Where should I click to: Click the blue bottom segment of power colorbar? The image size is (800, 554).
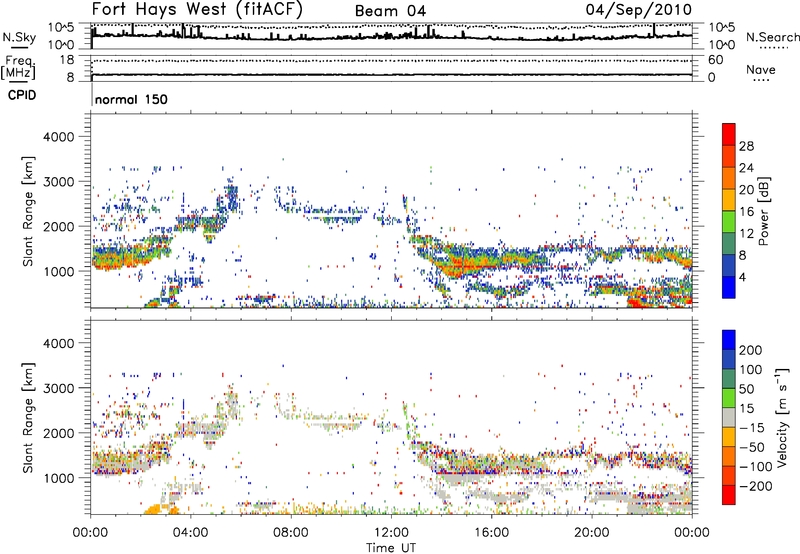(x=729, y=287)
